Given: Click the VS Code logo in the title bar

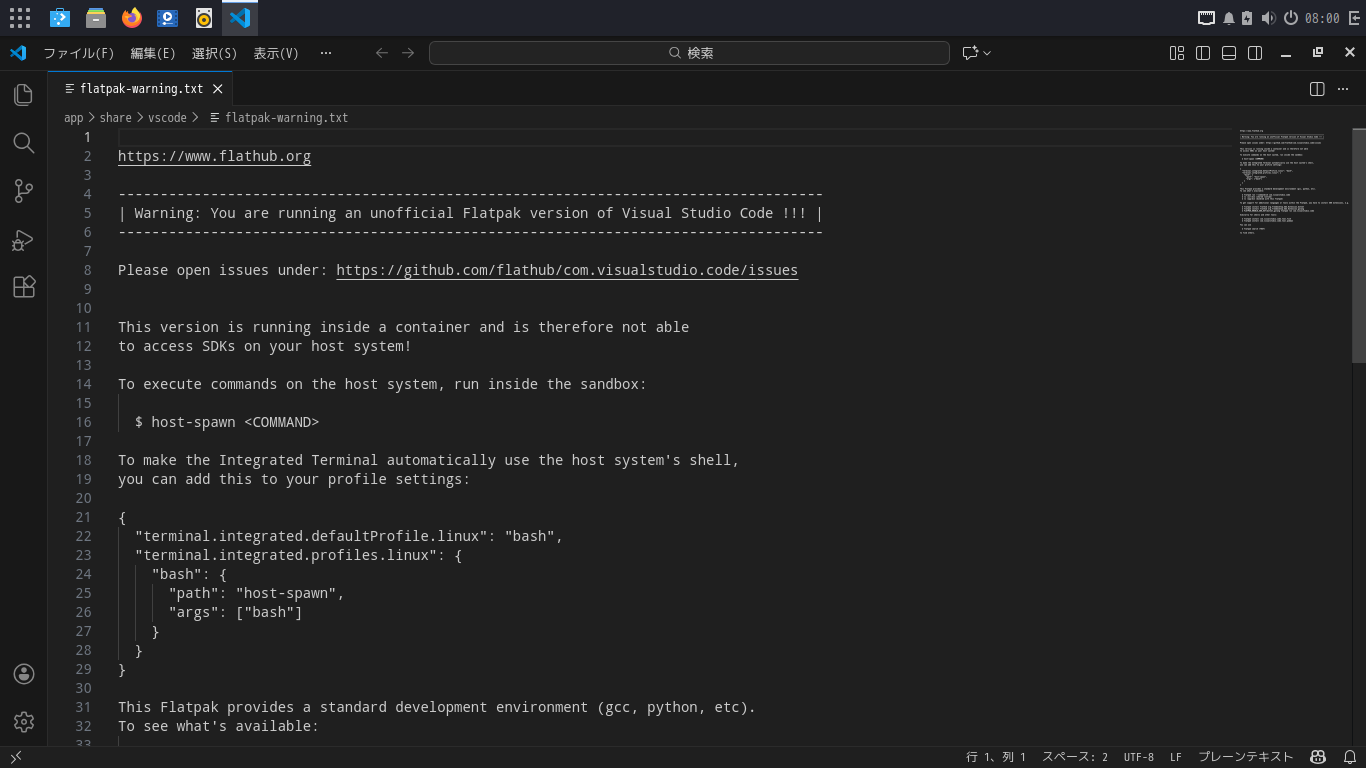Looking at the screenshot, I should pyautogui.click(x=17, y=53).
